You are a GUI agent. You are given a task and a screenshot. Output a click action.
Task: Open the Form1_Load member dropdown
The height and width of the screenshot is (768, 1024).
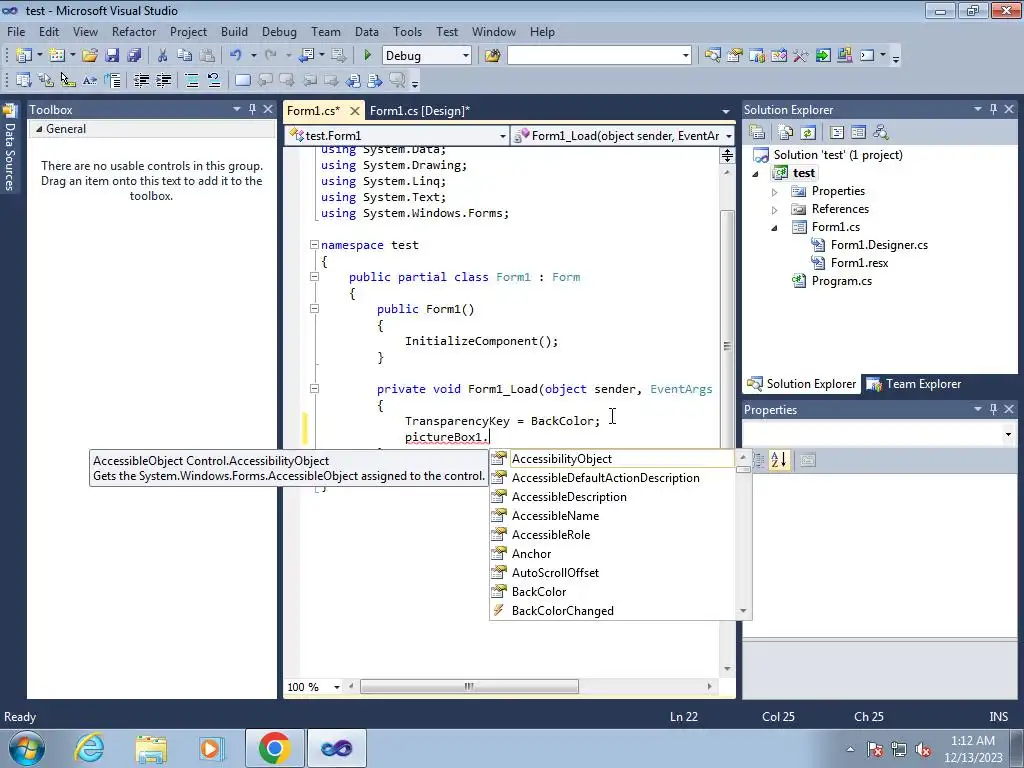tap(729, 136)
